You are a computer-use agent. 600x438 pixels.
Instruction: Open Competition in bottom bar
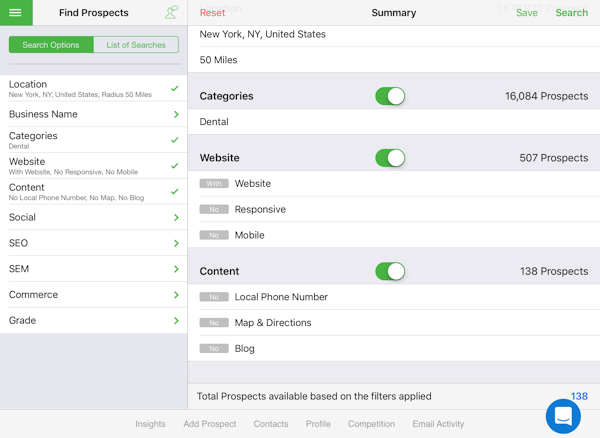371,424
